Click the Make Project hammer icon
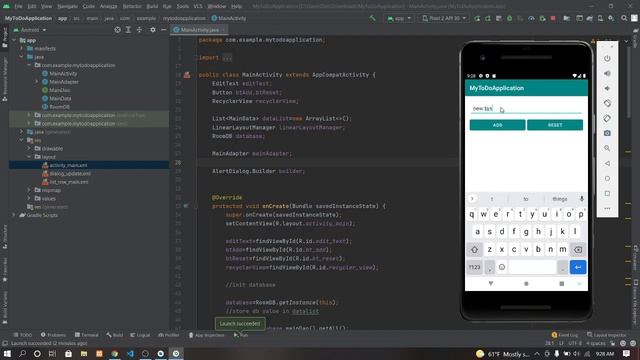The width and height of the screenshot is (640, 360). pos(372,18)
